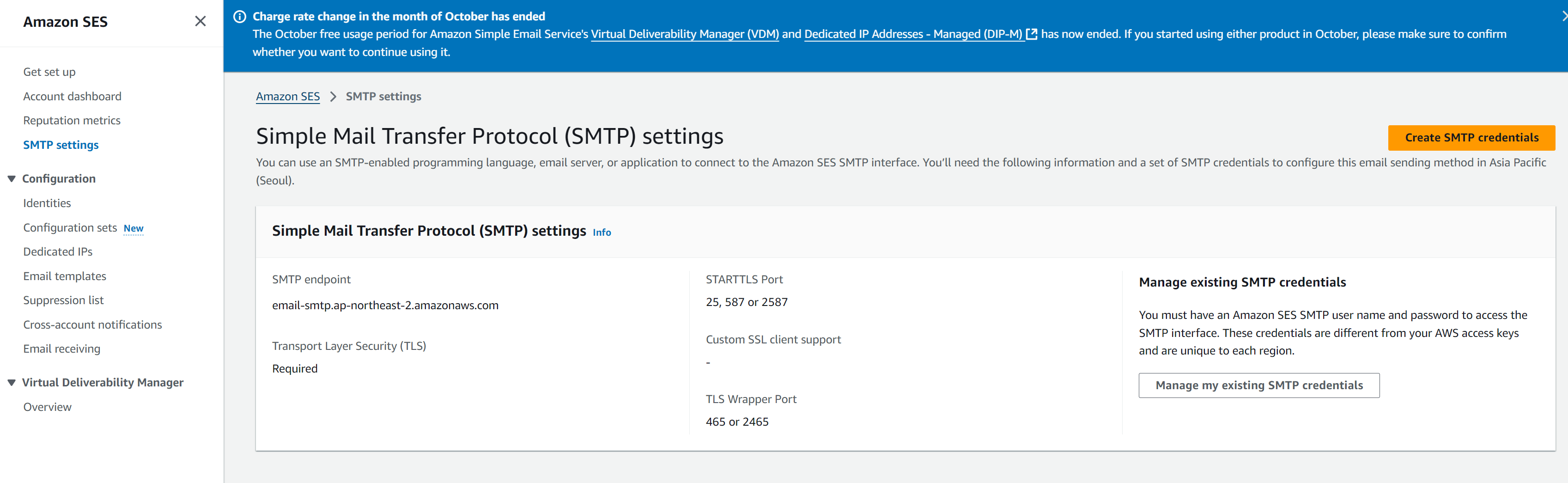Open Dedicated IPs page
The image size is (1568, 483).
tap(58, 251)
